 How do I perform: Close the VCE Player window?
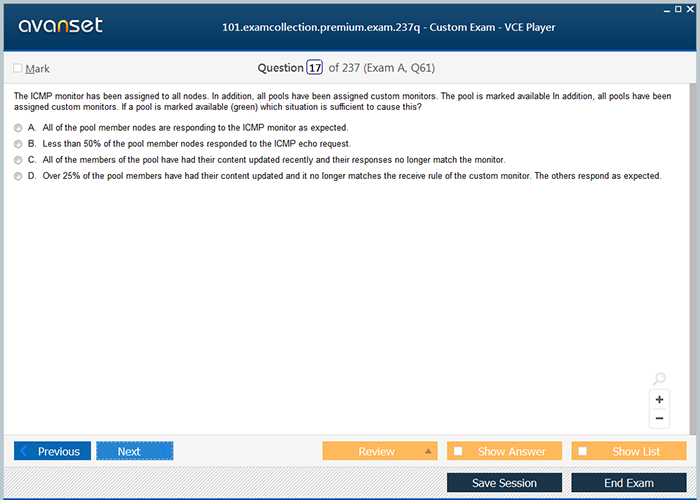pos(691,7)
